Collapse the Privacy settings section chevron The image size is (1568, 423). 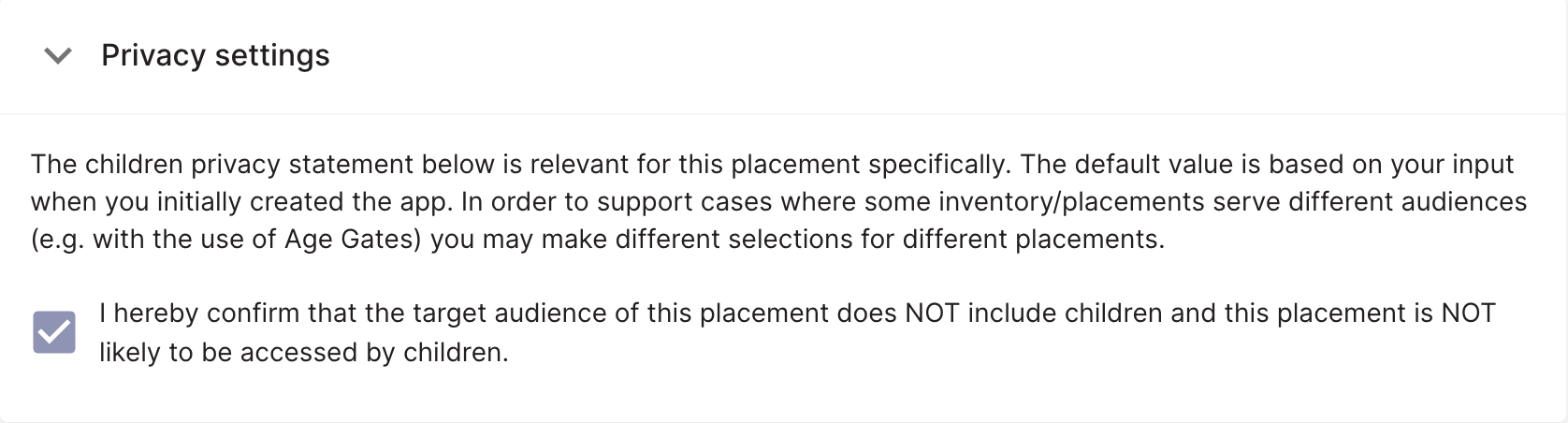[x=58, y=56]
